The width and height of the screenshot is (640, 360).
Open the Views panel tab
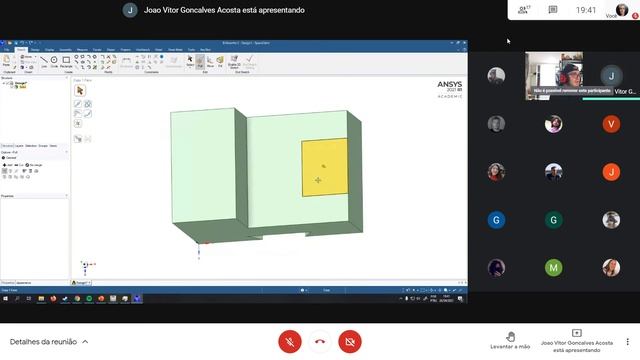pos(53,146)
